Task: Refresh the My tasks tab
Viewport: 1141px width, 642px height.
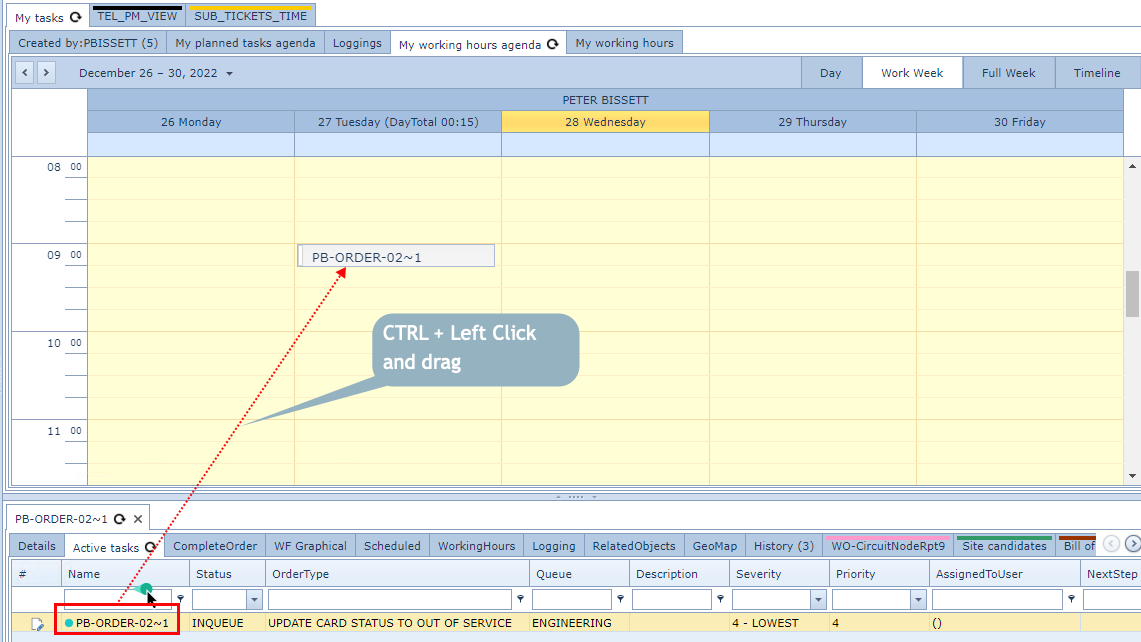Action: click(76, 17)
